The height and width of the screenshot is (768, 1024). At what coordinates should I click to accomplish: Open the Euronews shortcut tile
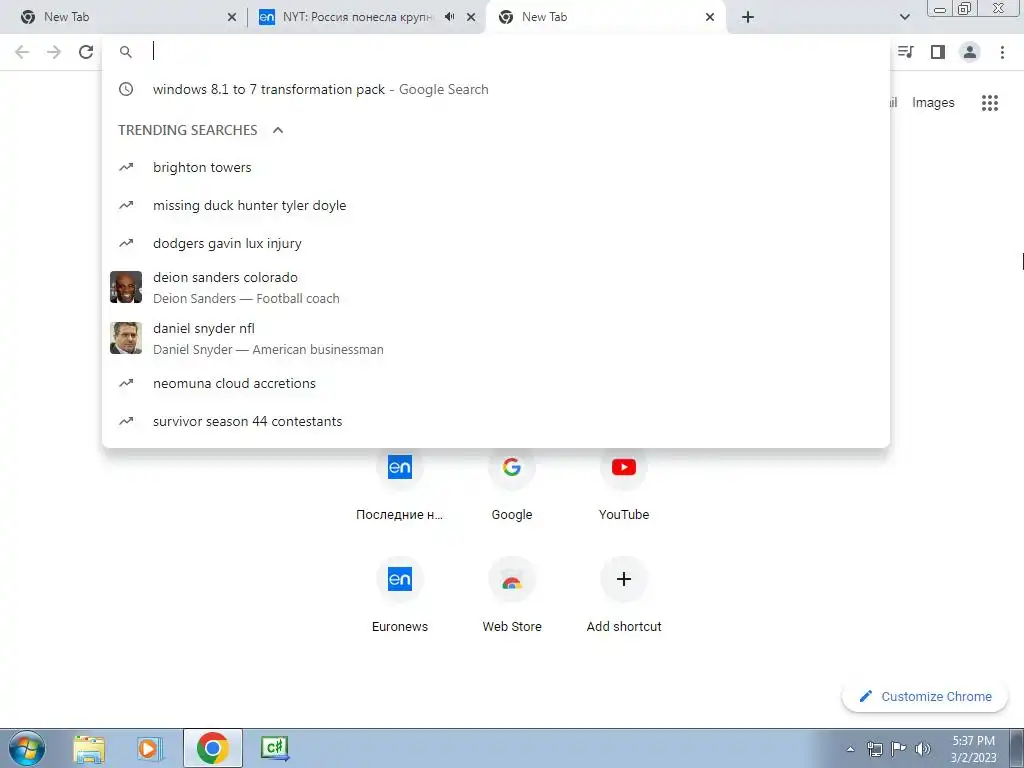[400, 594]
